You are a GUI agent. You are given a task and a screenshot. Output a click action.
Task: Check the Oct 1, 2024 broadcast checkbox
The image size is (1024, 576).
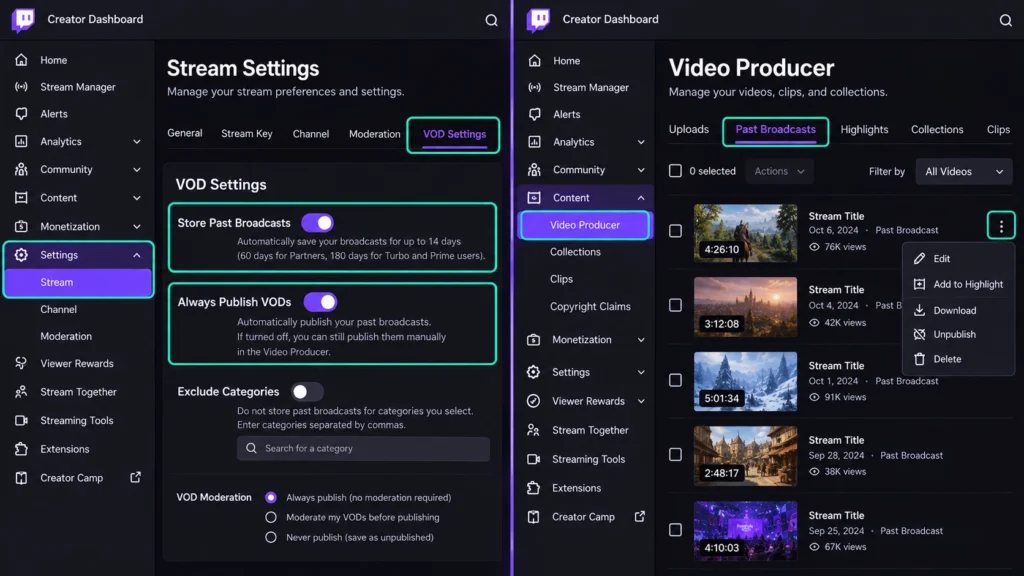pos(675,380)
